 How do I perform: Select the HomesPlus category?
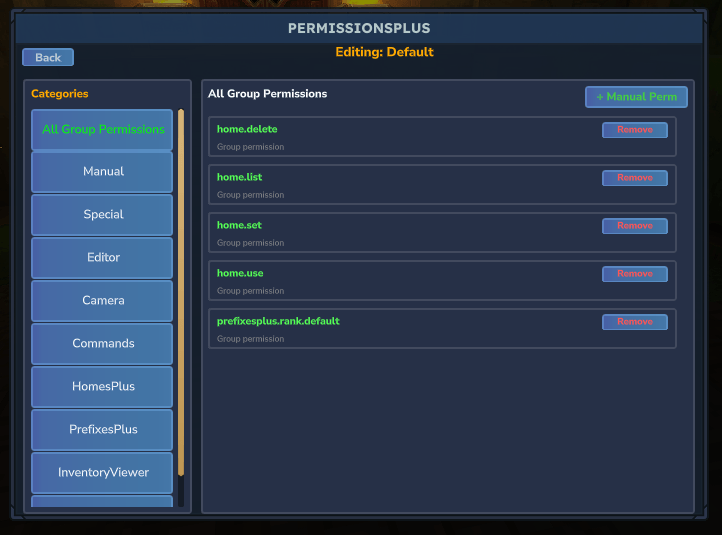point(103,387)
